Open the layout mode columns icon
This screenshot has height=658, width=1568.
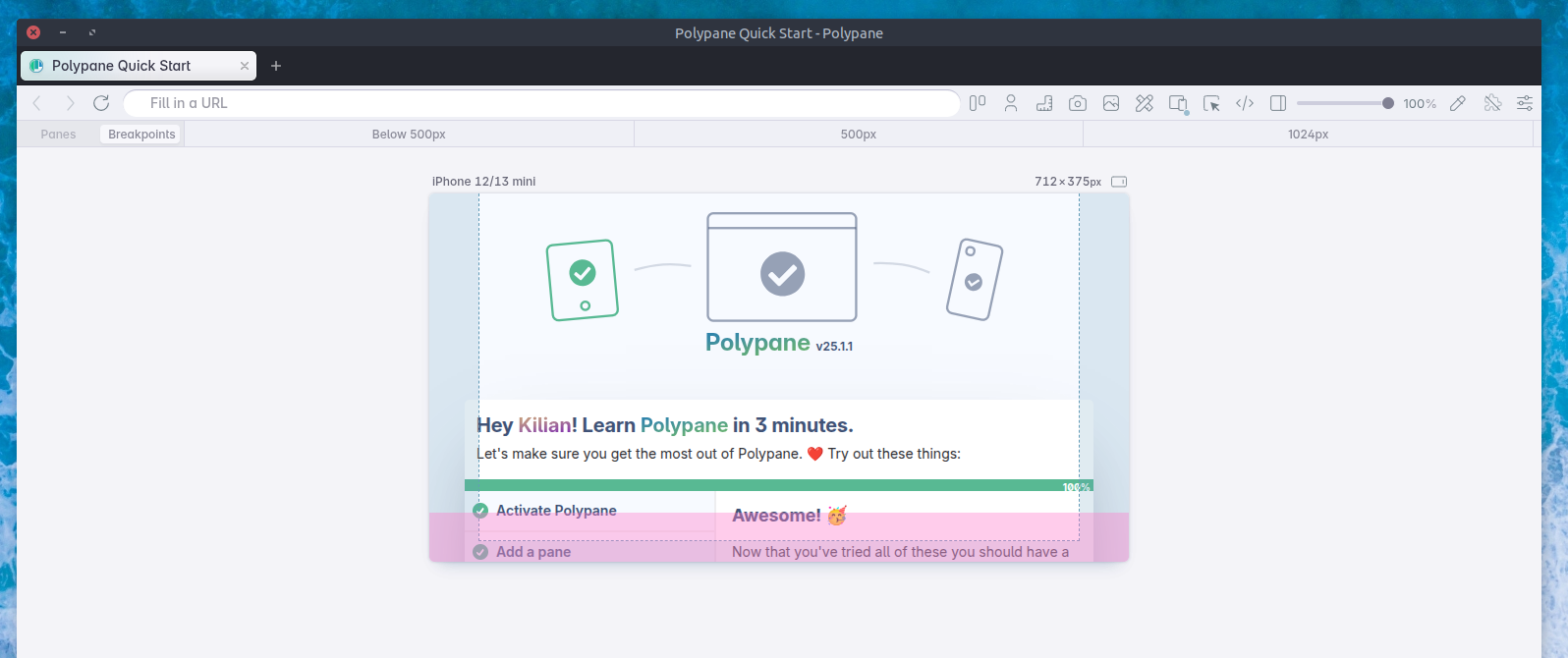[978, 103]
